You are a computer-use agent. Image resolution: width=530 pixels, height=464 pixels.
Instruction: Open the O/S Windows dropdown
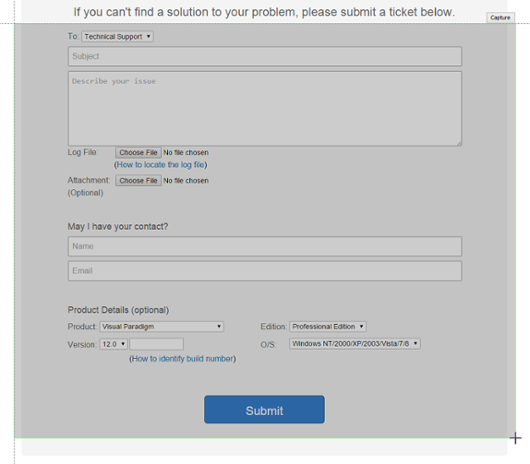(x=355, y=344)
